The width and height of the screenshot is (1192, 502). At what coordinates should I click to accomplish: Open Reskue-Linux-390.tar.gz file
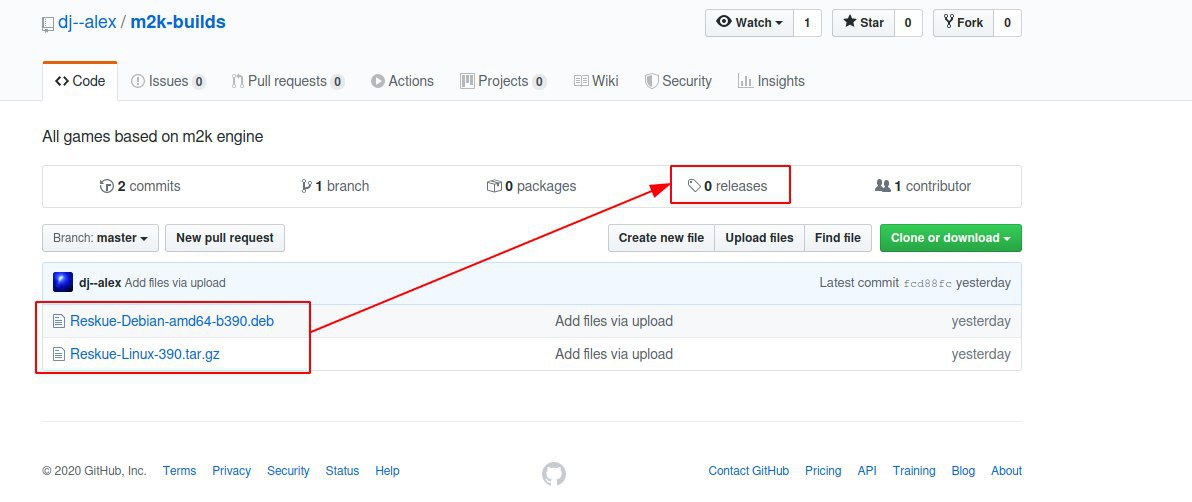(x=145, y=354)
